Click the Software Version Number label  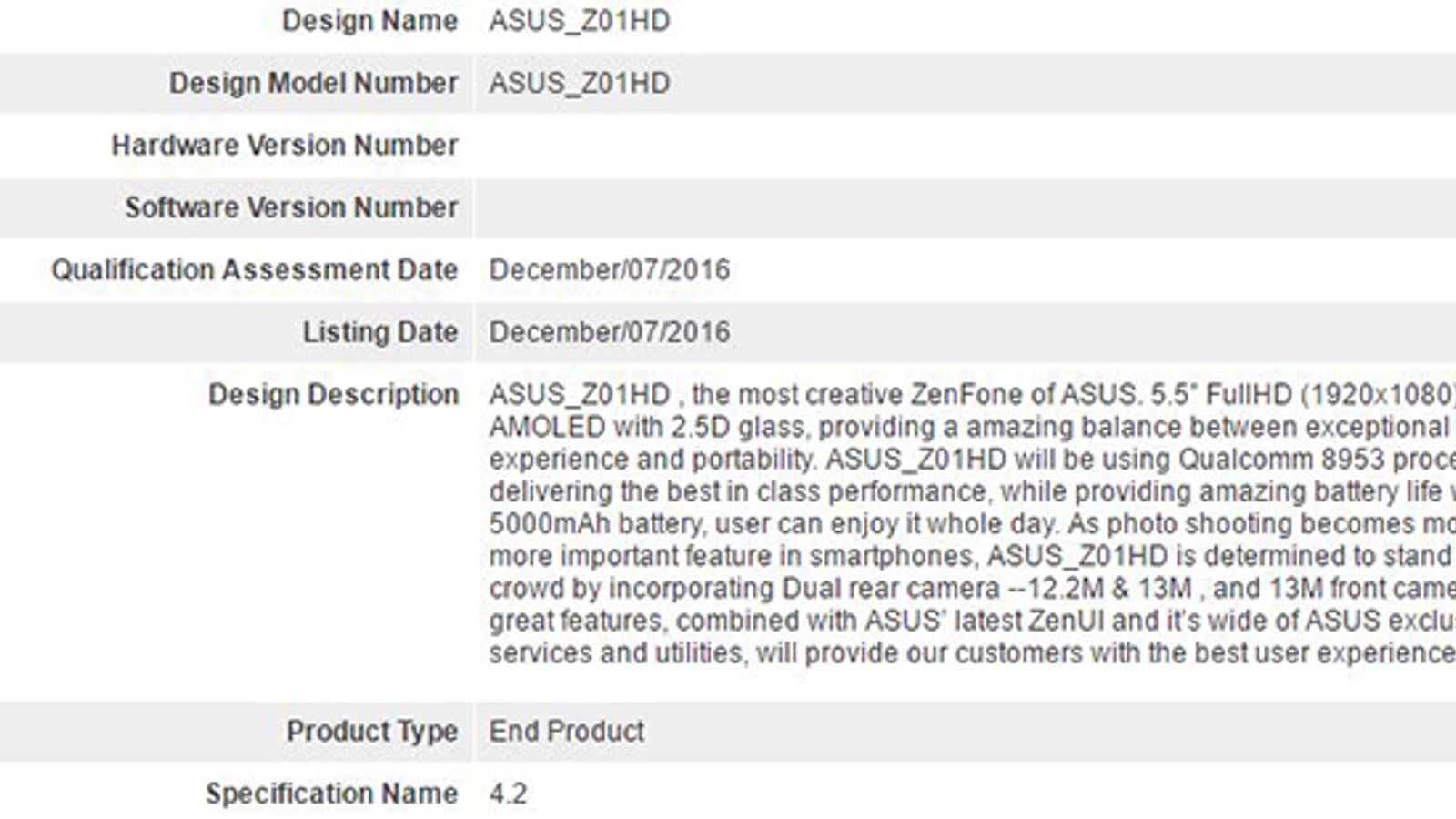291,207
